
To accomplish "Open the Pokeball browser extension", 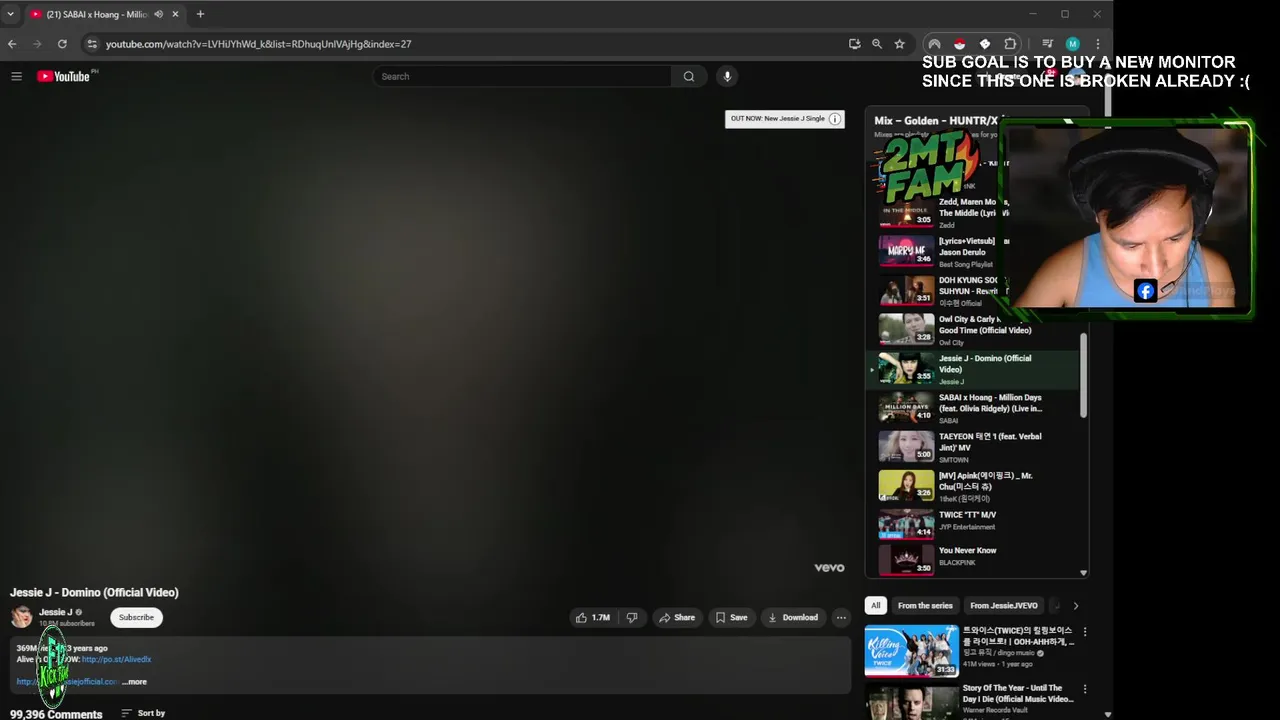I will (x=959, y=44).
